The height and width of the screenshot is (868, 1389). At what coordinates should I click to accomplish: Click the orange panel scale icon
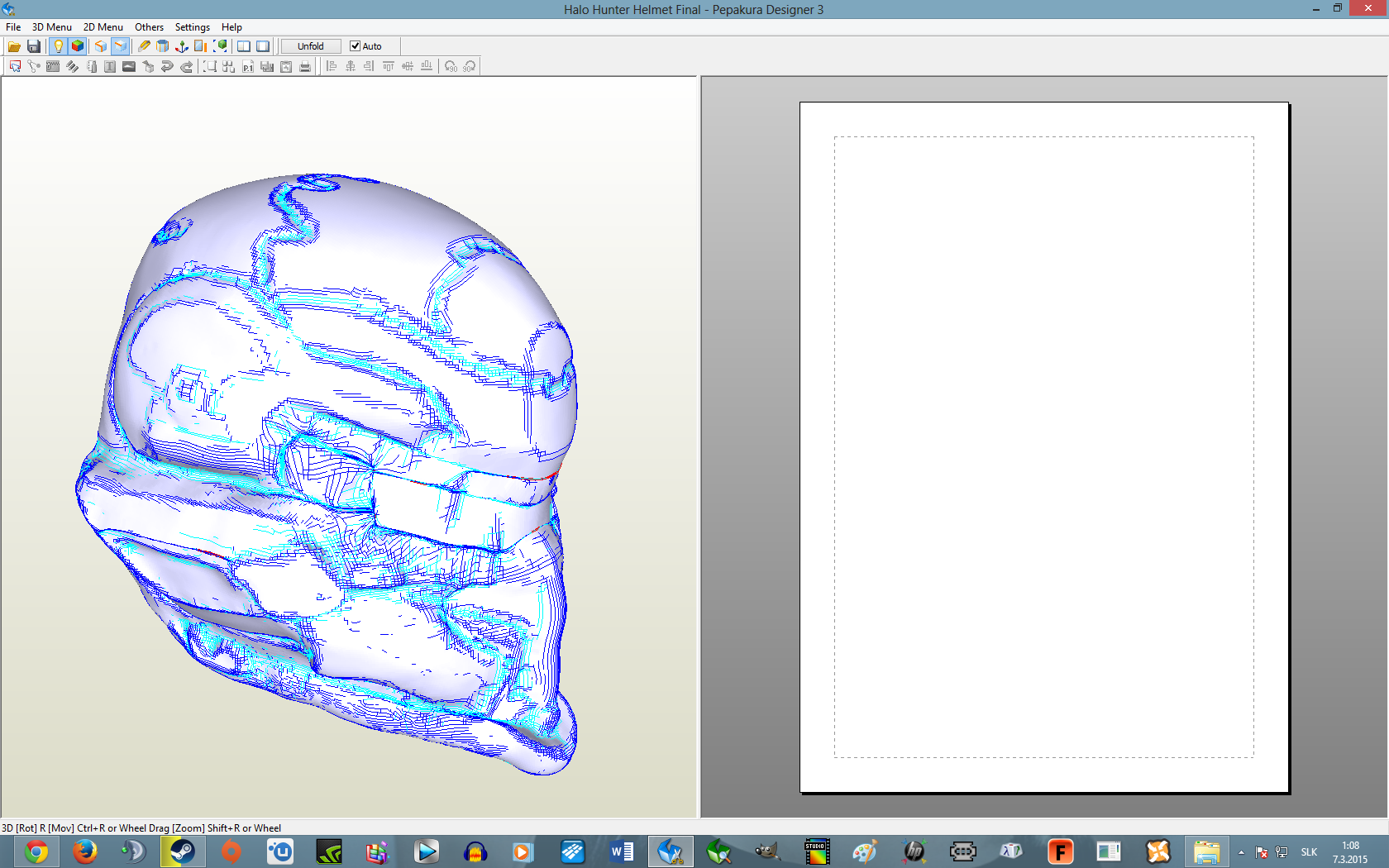click(x=201, y=46)
